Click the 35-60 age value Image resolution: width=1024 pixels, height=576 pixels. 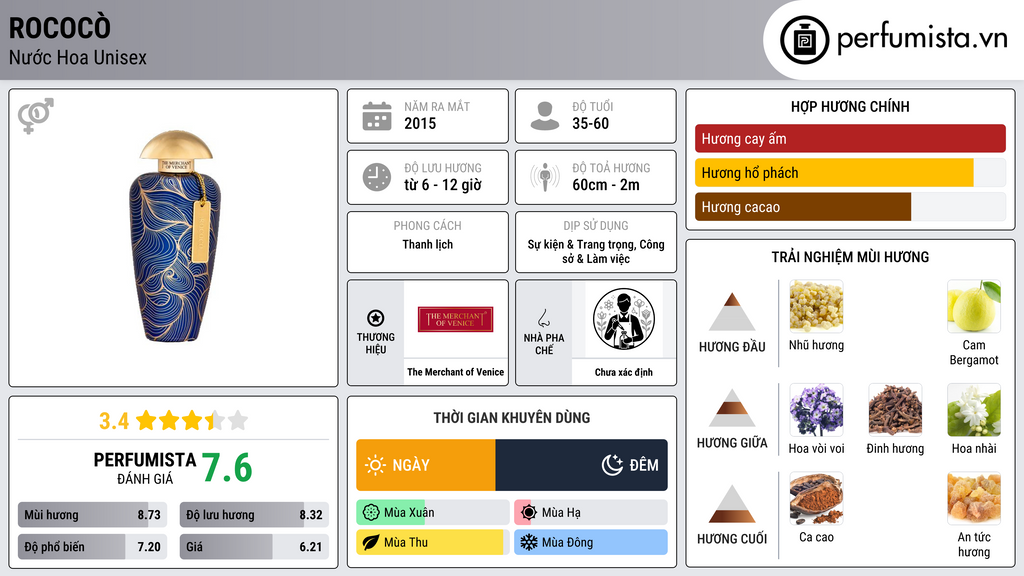click(590, 123)
